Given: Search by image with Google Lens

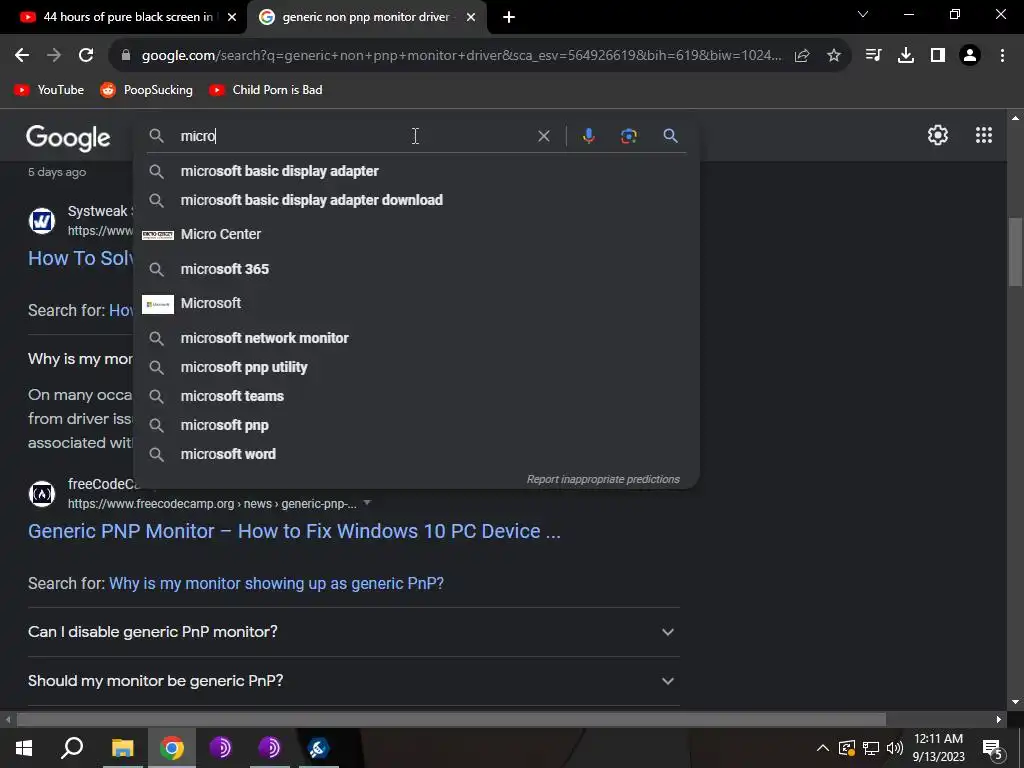Looking at the screenshot, I should pos(628,136).
